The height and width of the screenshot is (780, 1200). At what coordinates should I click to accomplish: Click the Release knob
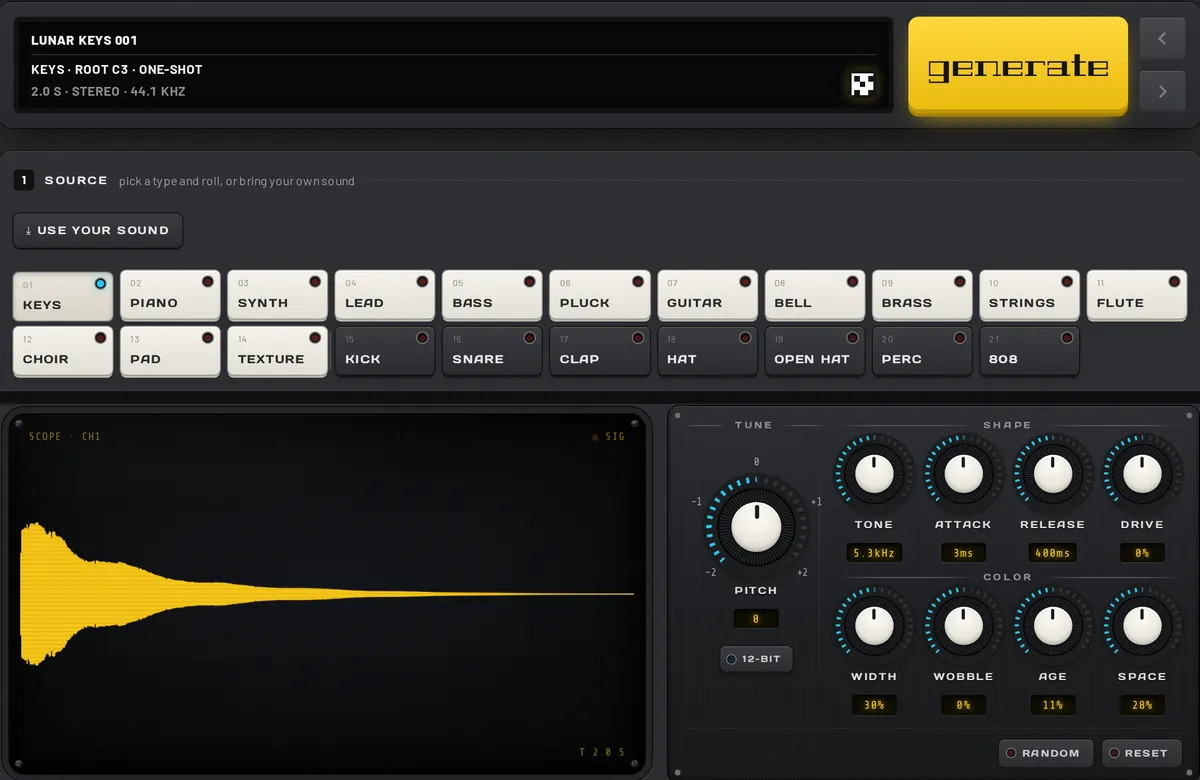[1052, 474]
